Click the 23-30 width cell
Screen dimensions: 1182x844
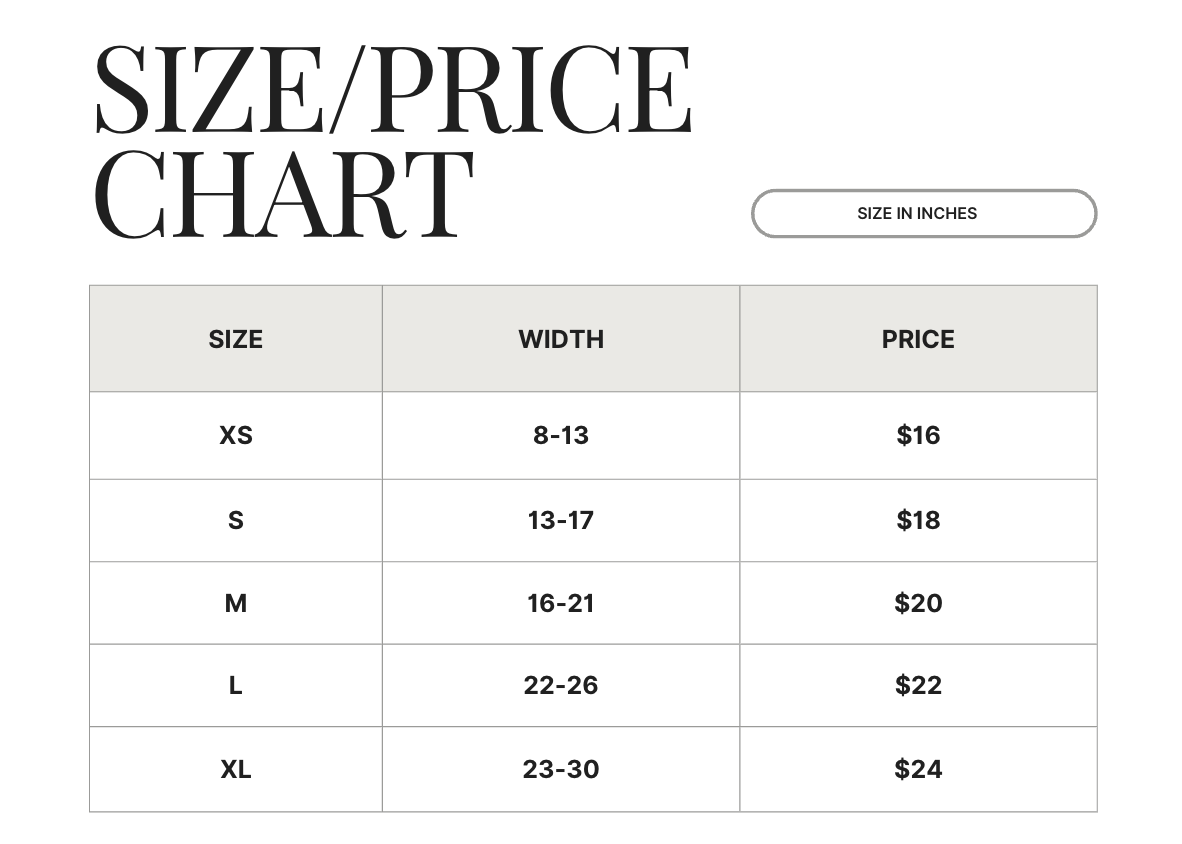(x=561, y=769)
